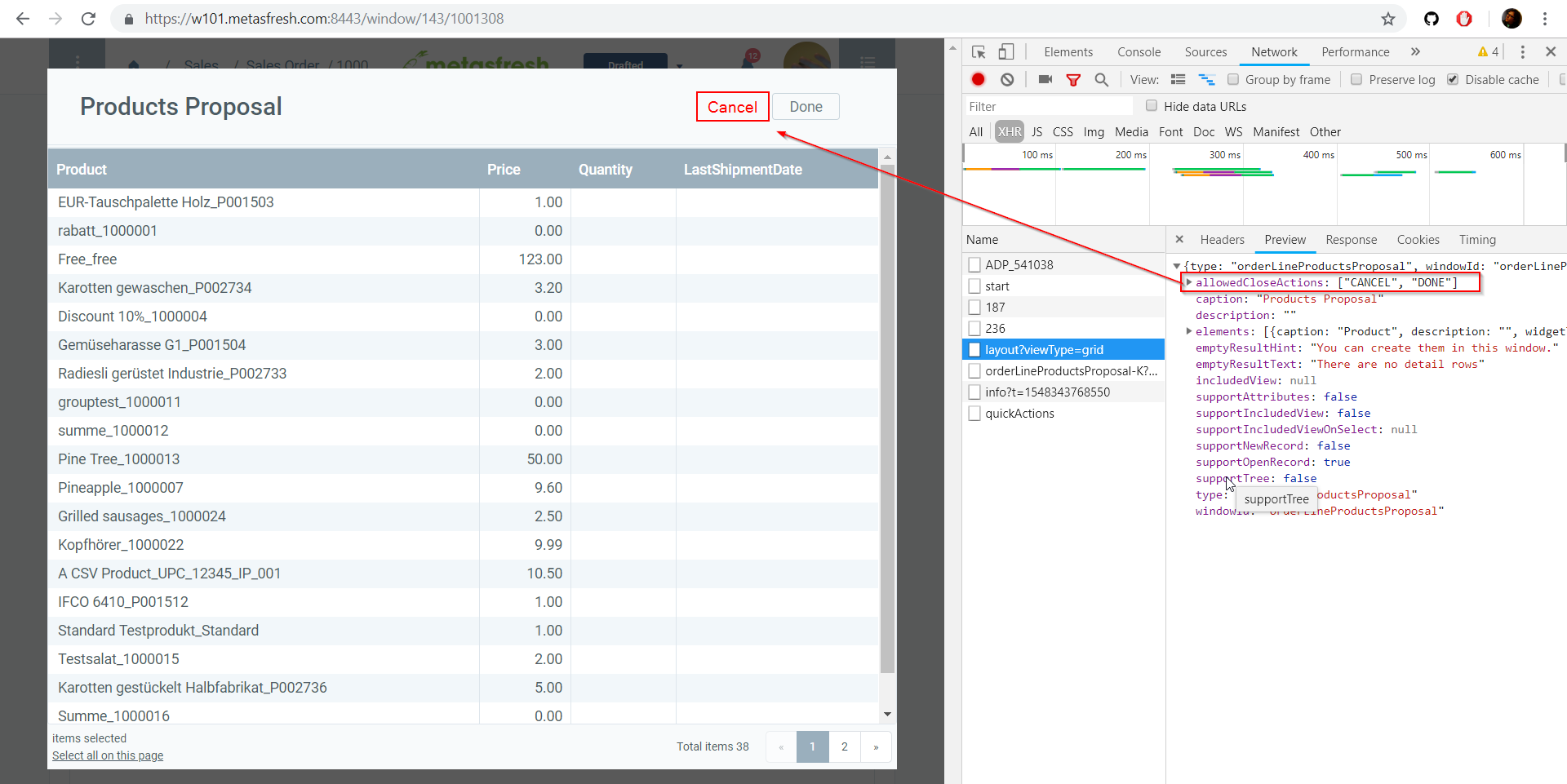The image size is (1567, 784).
Task: Show the overview waterfall view icon
Action: 1208,79
